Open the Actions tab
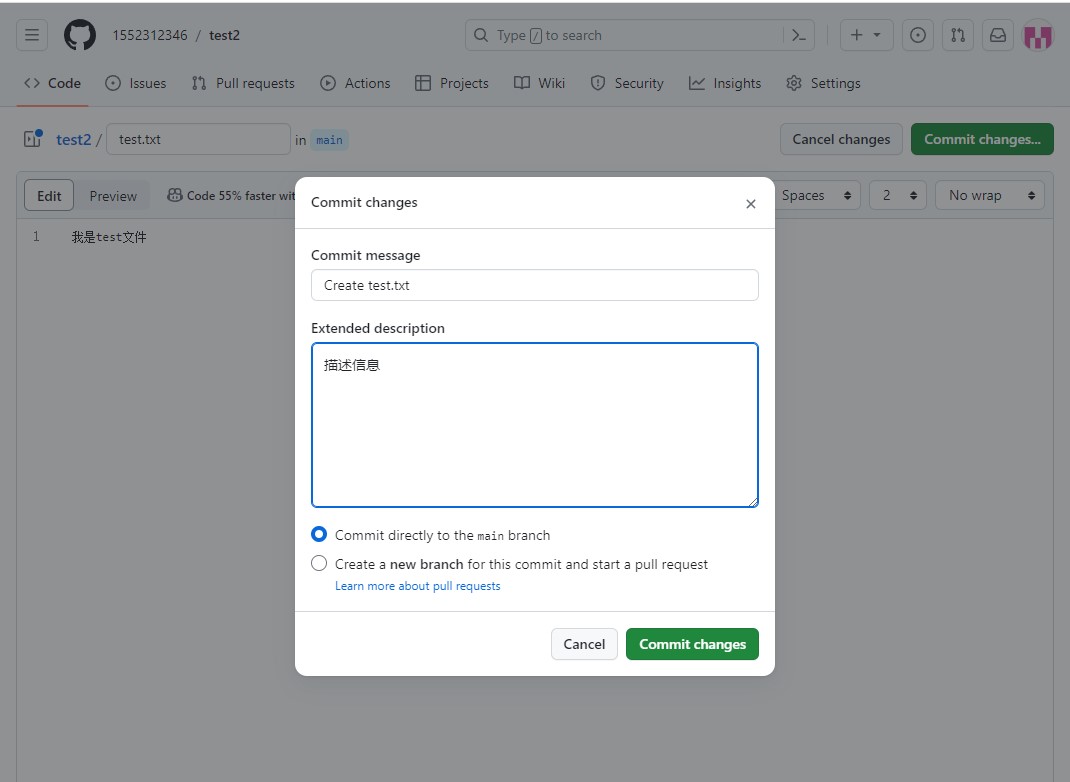Viewport: 1070px width, 782px height. [x=355, y=83]
